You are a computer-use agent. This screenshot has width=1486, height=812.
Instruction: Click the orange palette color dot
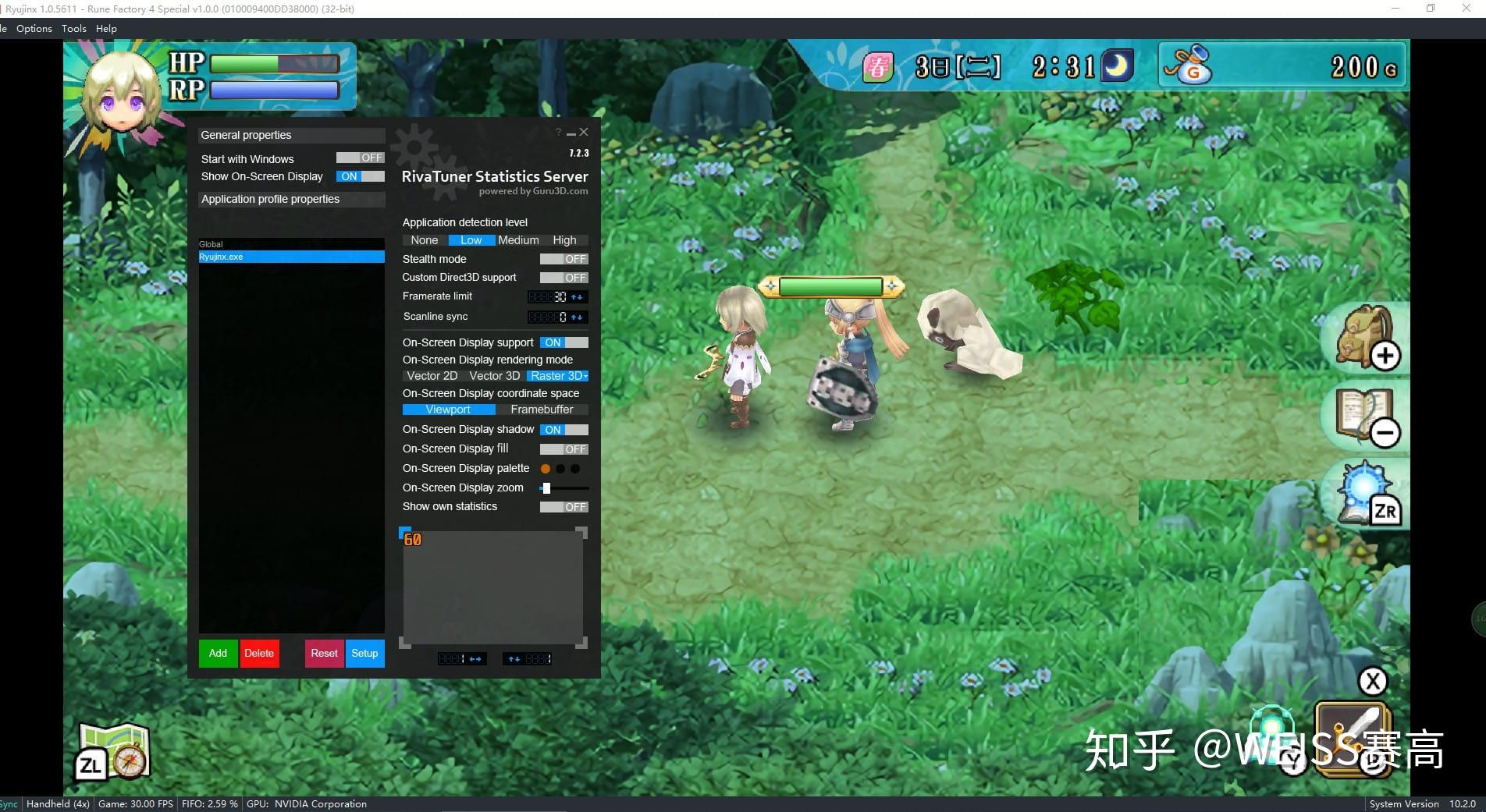coord(546,469)
